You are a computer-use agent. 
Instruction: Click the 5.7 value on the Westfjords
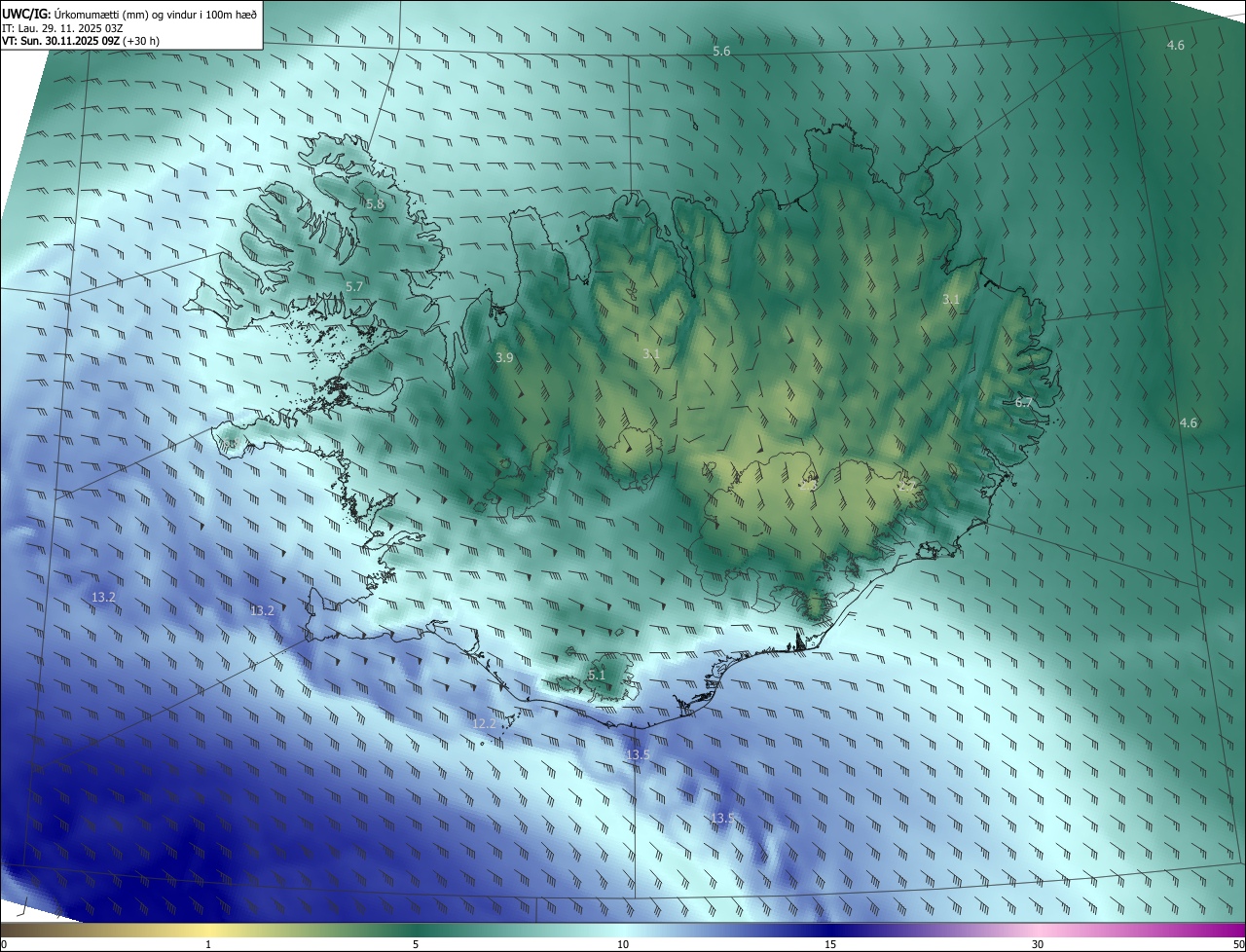(354, 287)
